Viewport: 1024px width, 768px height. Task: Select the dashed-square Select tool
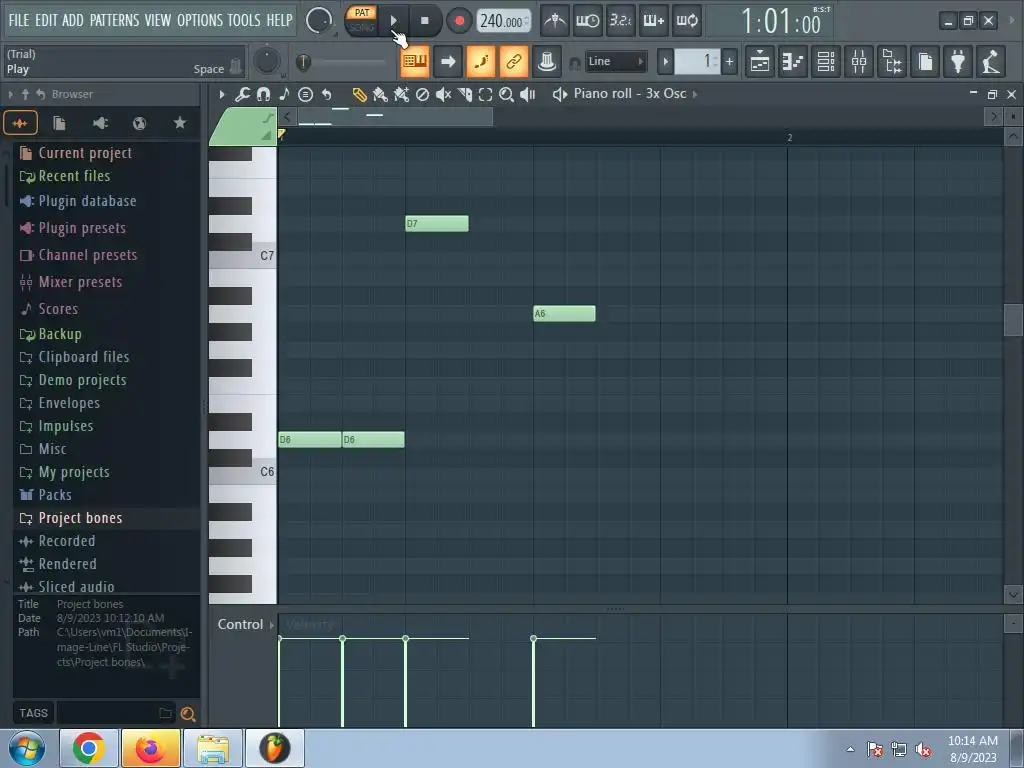click(485, 95)
